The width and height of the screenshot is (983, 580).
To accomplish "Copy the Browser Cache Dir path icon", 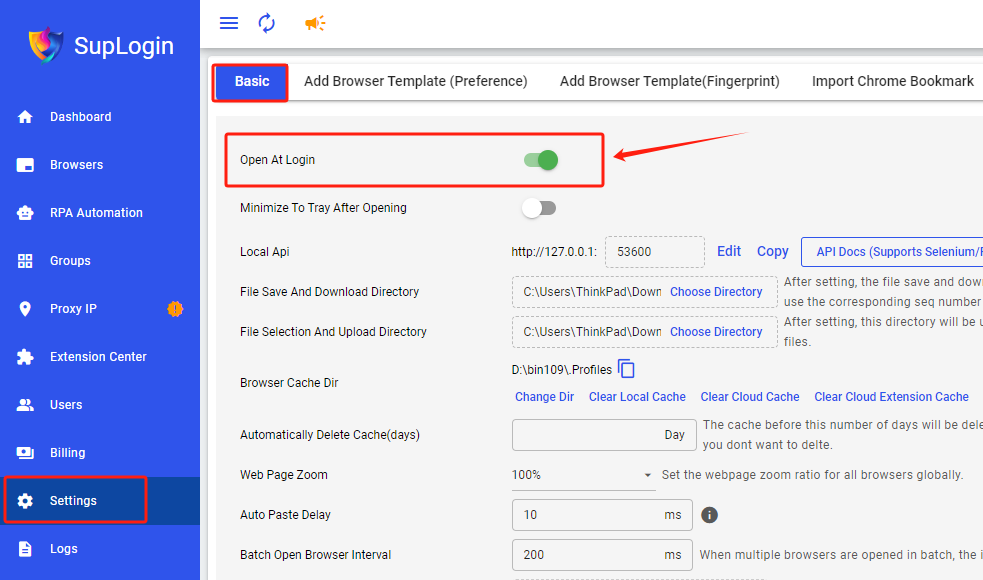I will tap(627, 369).
